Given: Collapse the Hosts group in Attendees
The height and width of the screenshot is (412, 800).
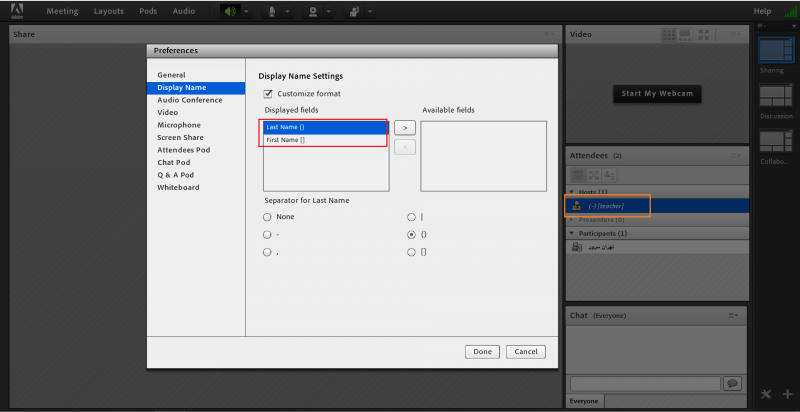Looking at the screenshot, I should coord(572,191).
